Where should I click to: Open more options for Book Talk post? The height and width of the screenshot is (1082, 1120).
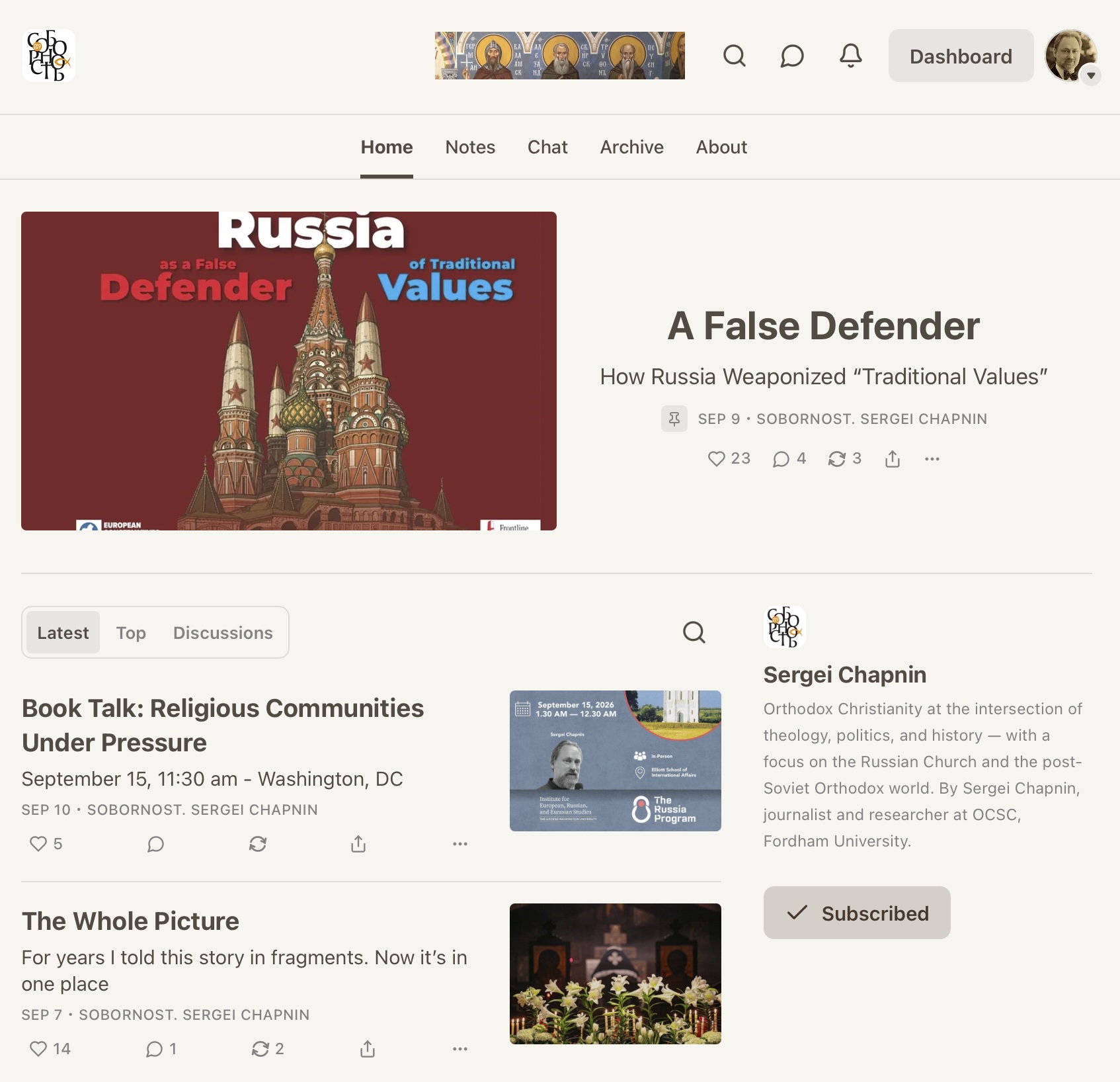point(460,844)
